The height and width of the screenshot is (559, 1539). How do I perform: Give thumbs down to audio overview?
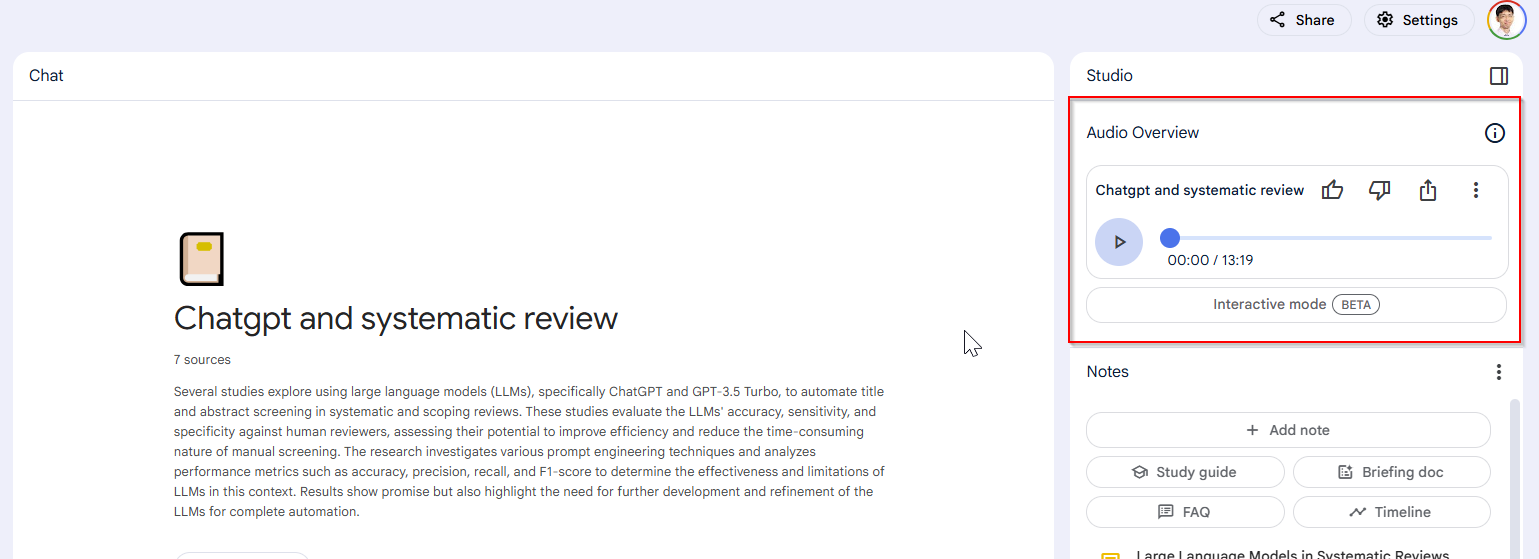pos(1380,190)
